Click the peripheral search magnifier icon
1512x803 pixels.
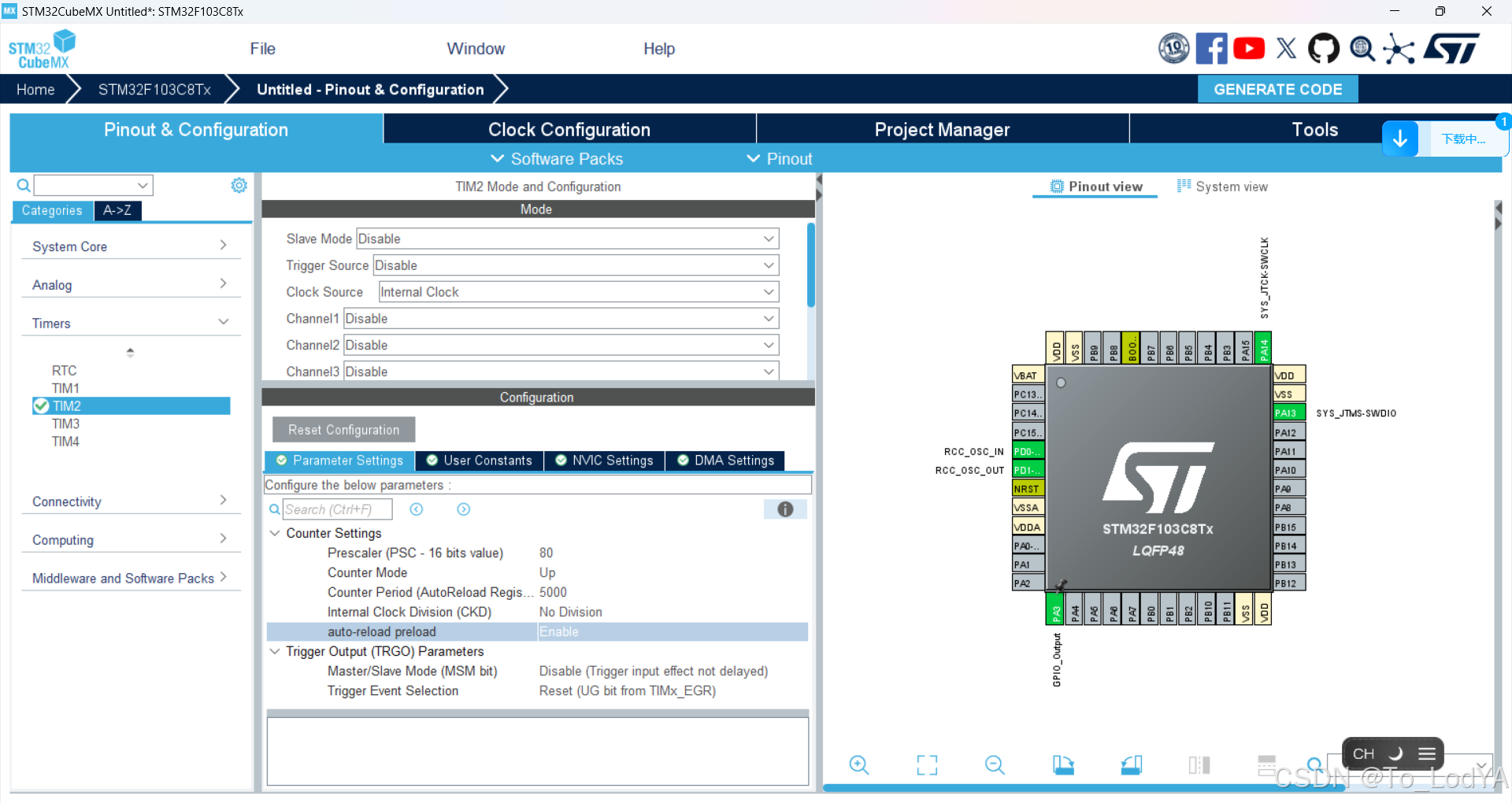24,186
